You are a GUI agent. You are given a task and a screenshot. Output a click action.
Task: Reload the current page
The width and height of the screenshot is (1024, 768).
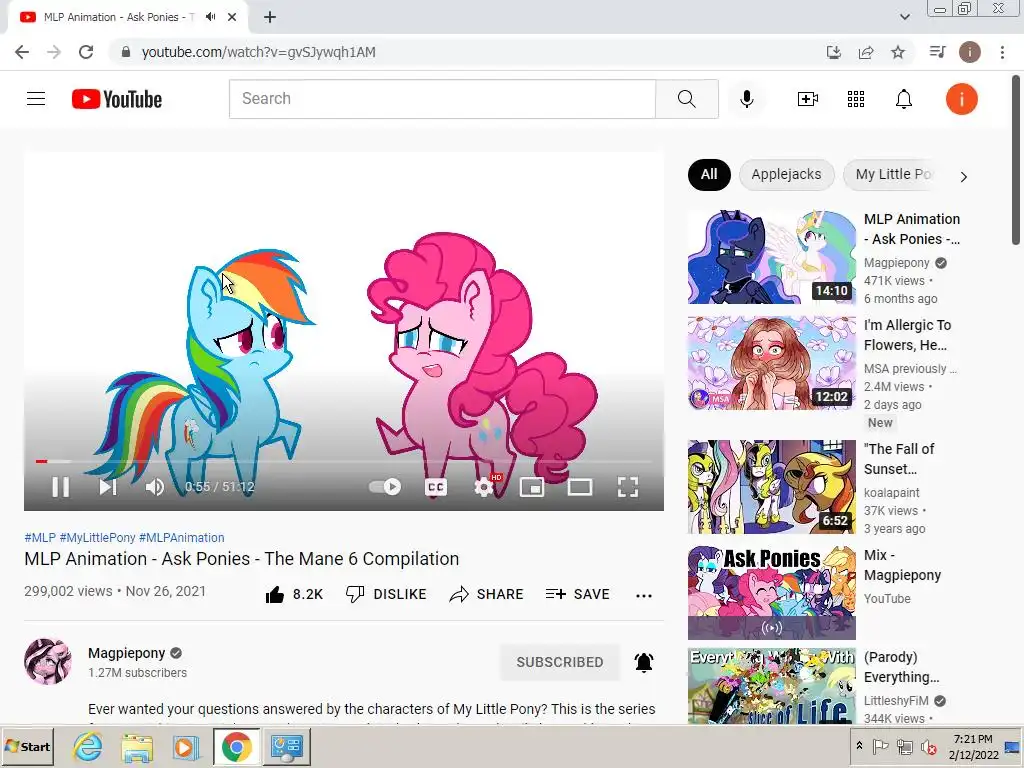click(x=86, y=52)
